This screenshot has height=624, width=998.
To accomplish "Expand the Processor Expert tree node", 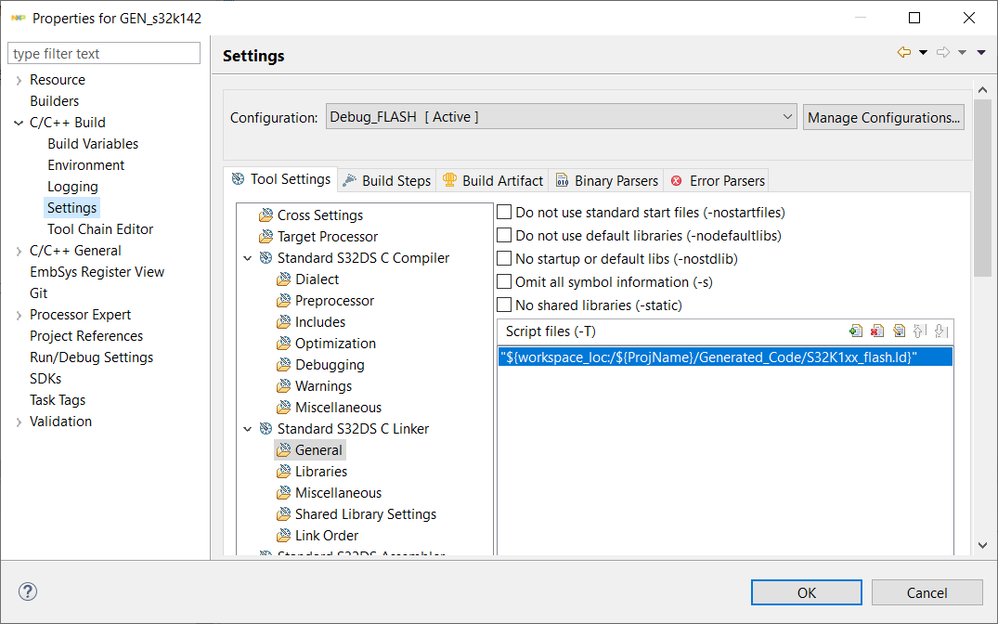I will (19, 315).
